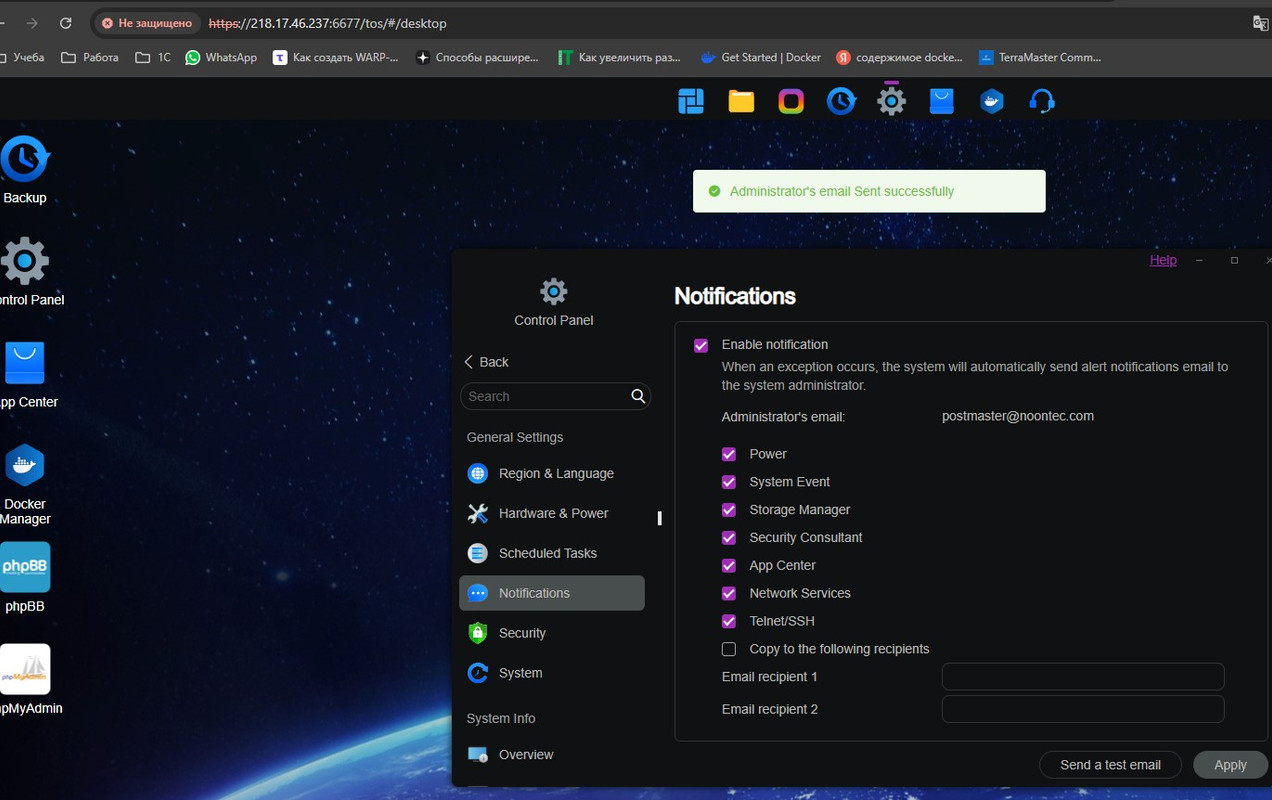Go Back in the Control Panel sidebar
1272x800 pixels.
tap(486, 362)
